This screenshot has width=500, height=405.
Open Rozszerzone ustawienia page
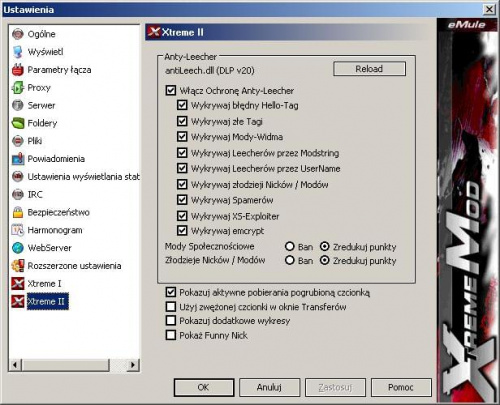tap(74, 266)
